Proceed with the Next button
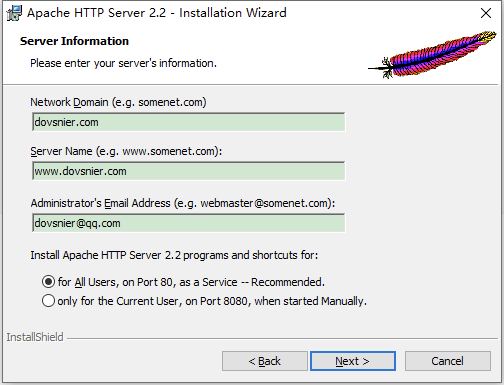This screenshot has height=385, width=504. [353, 361]
